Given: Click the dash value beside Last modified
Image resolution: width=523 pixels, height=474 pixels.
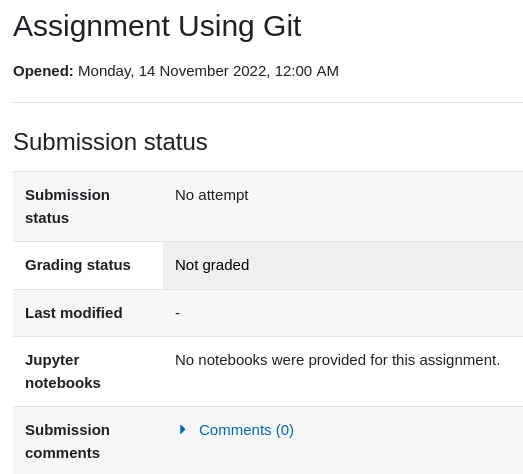Looking at the screenshot, I should tap(177, 313).
